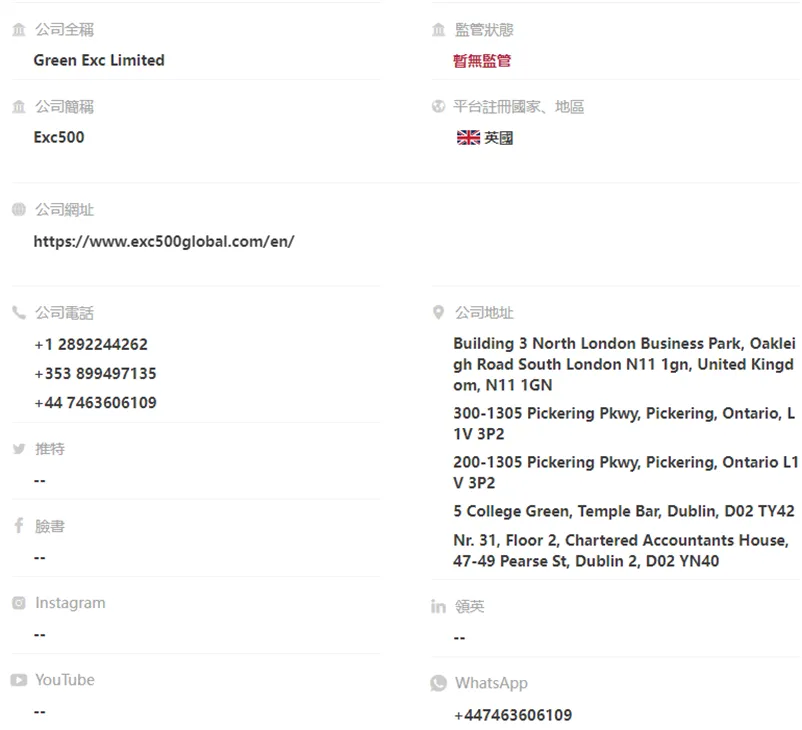Click the phone handset icon
Image resolution: width=802 pixels, height=730 pixels.
point(19,313)
